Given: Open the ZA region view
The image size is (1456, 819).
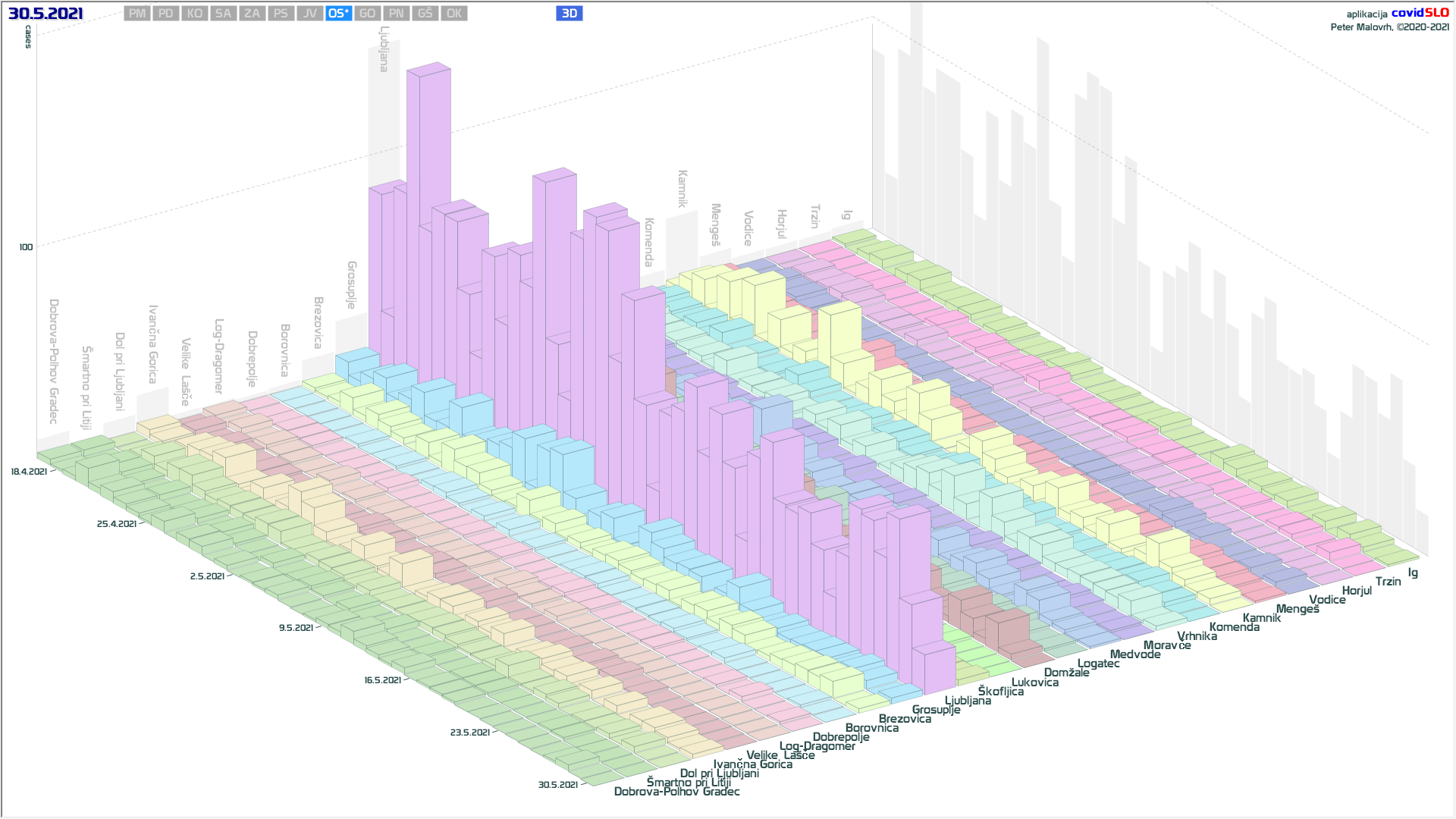Looking at the screenshot, I should [x=252, y=14].
